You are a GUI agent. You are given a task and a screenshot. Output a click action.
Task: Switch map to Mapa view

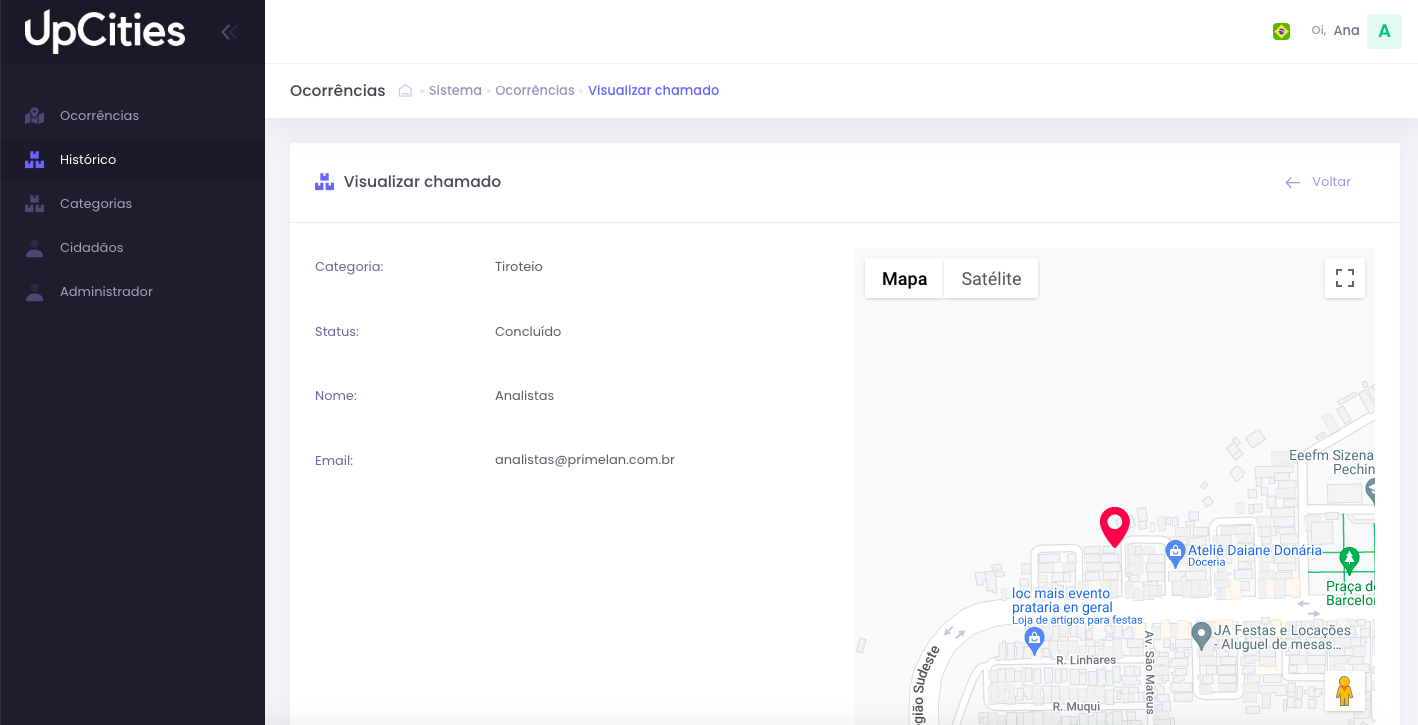904,279
